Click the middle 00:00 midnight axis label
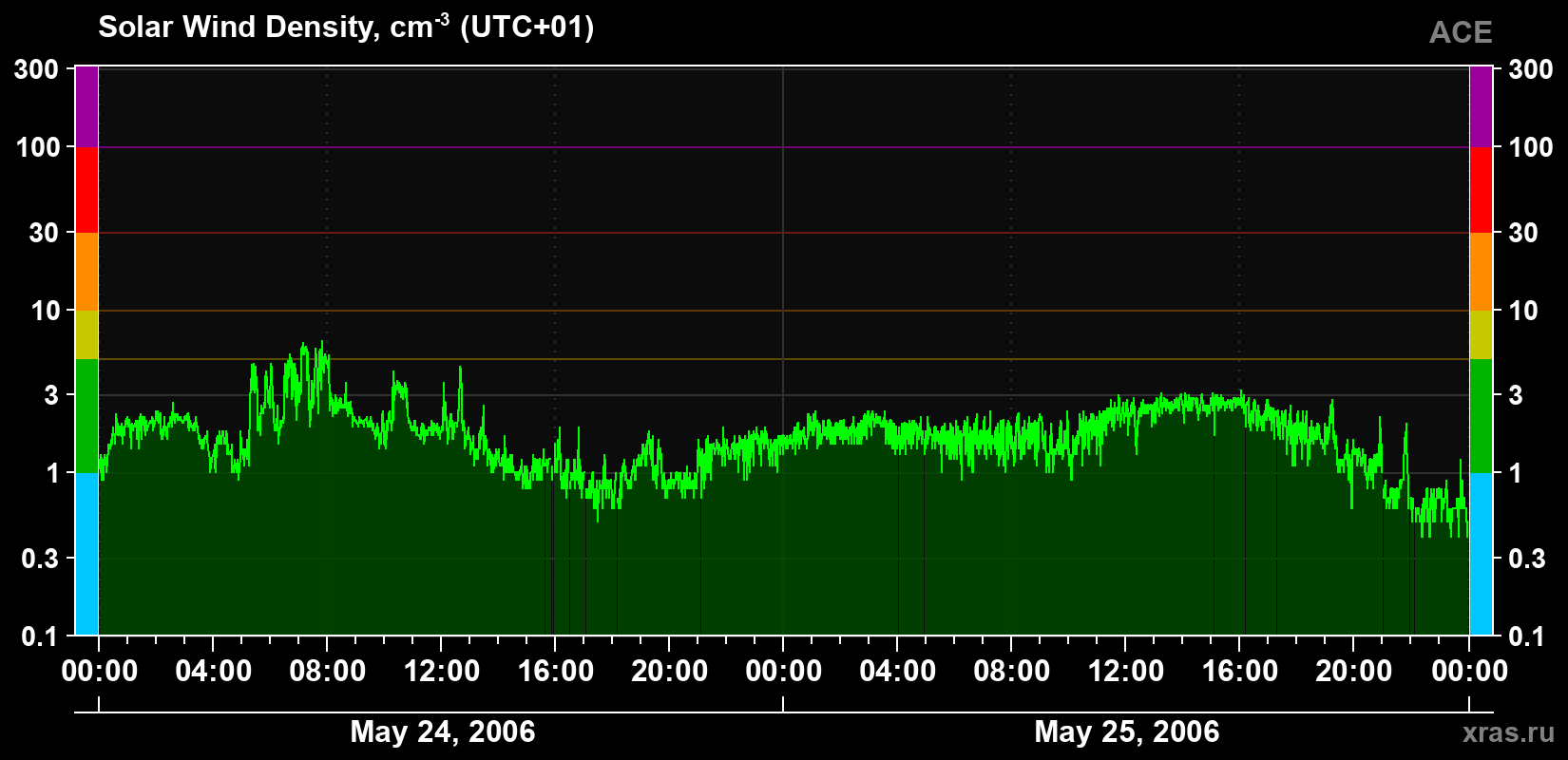 pyautogui.click(x=783, y=672)
